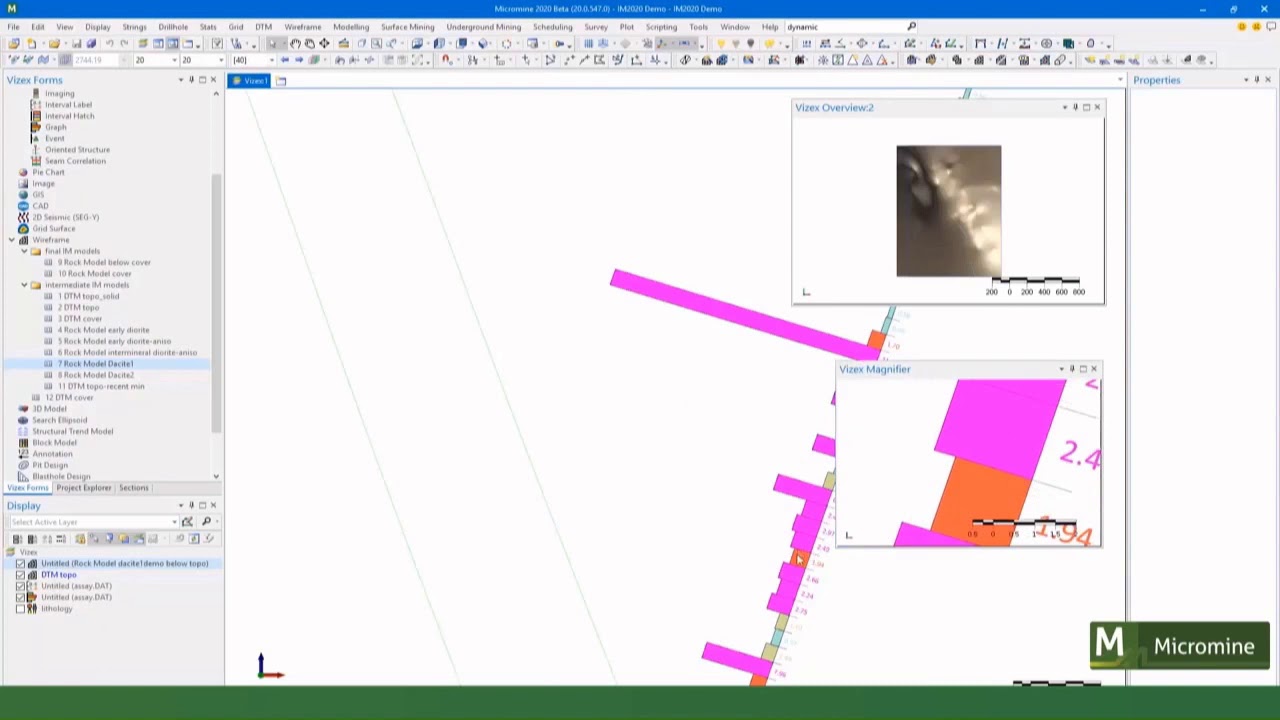Click the Pit Design form icon
Viewport: 1280px width, 720px height.
click(x=24, y=465)
